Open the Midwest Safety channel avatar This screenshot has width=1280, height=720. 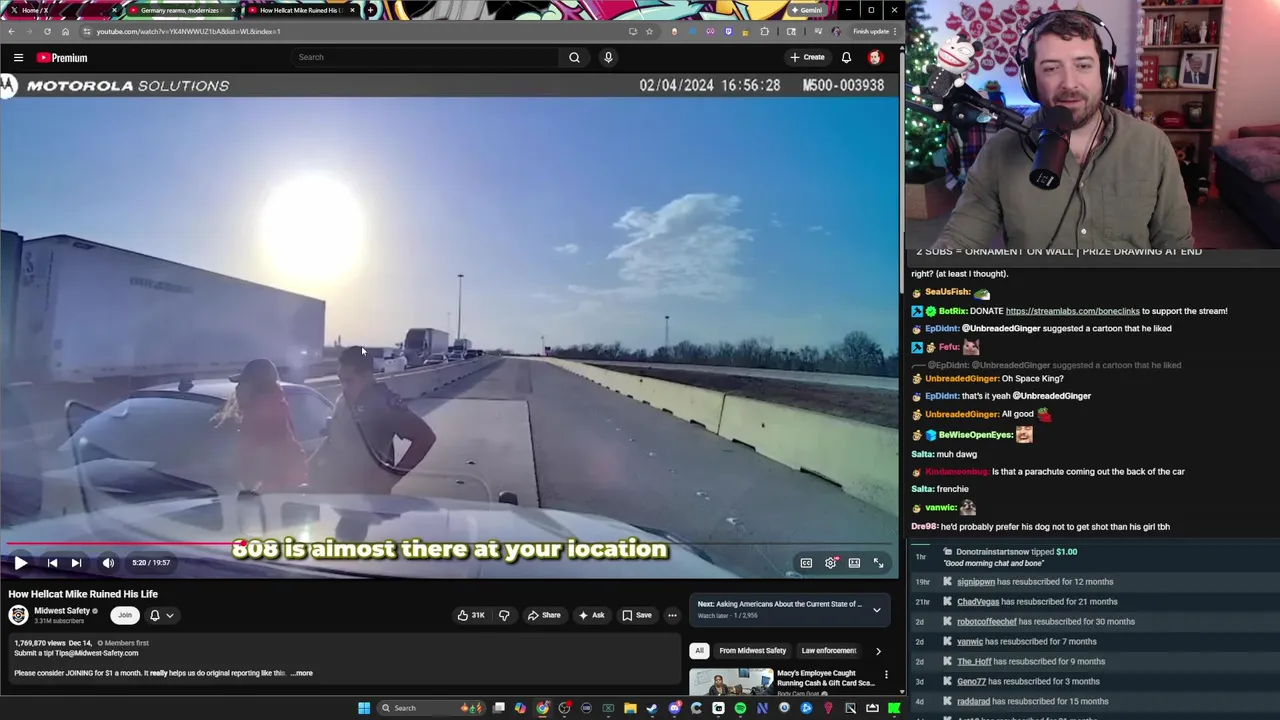18,615
